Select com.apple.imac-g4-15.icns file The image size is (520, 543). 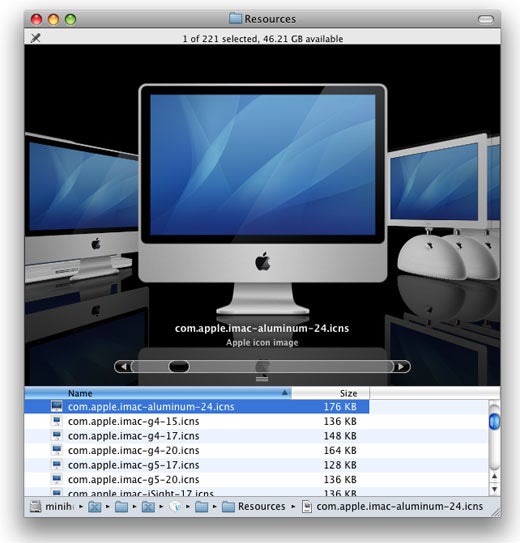tap(133, 421)
